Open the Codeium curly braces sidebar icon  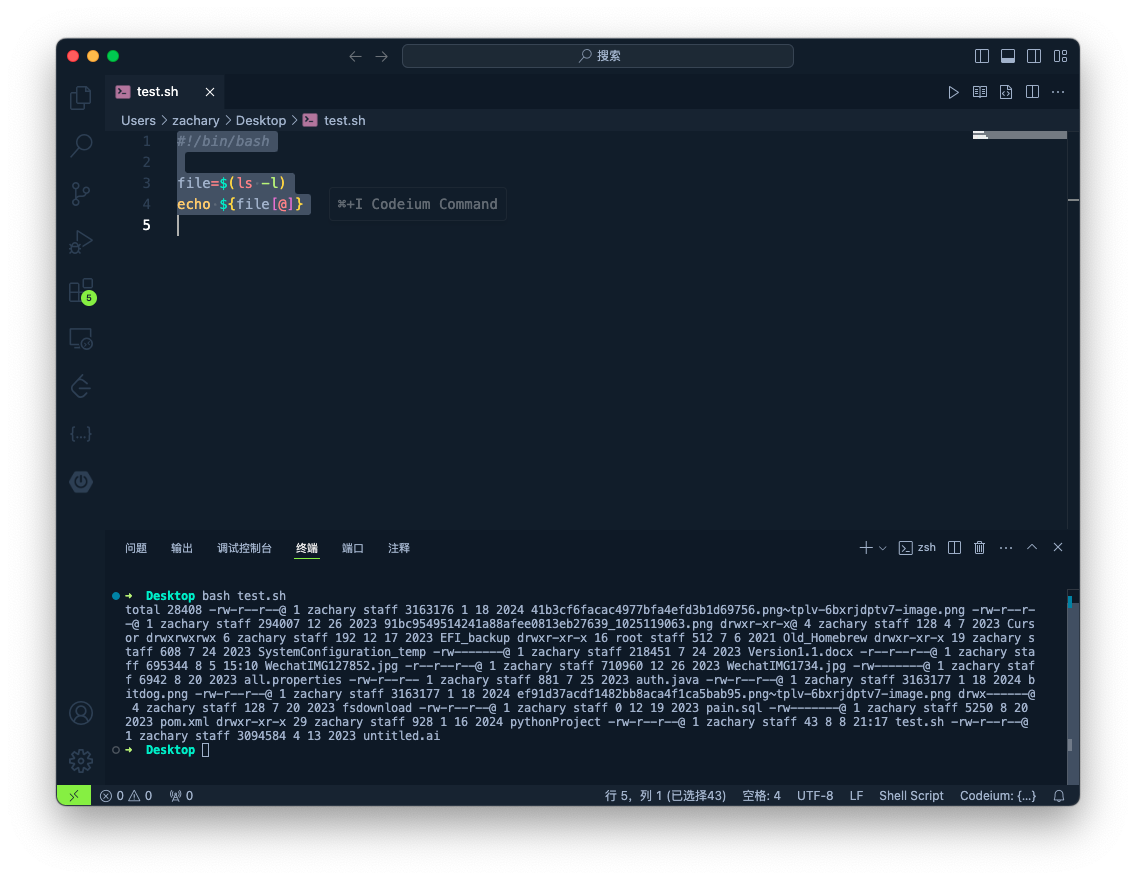tap(80, 434)
